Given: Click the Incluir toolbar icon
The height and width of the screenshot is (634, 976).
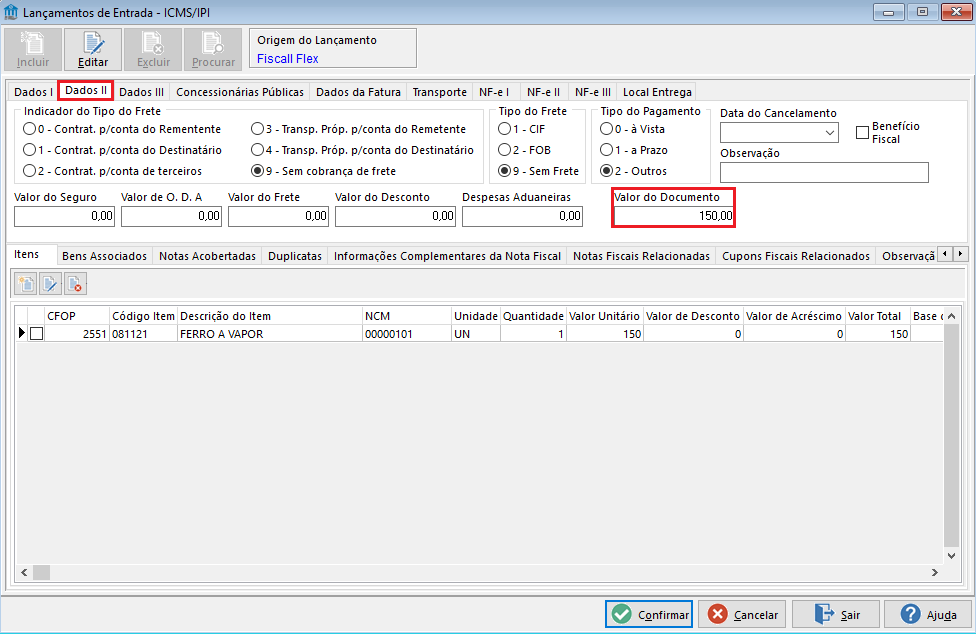Looking at the screenshot, I should (x=33, y=49).
